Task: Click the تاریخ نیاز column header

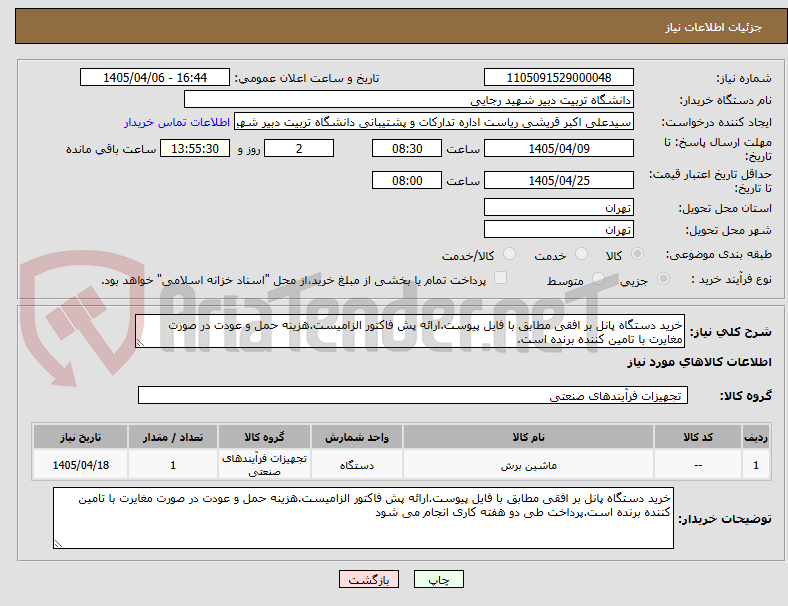Action: 80,437
